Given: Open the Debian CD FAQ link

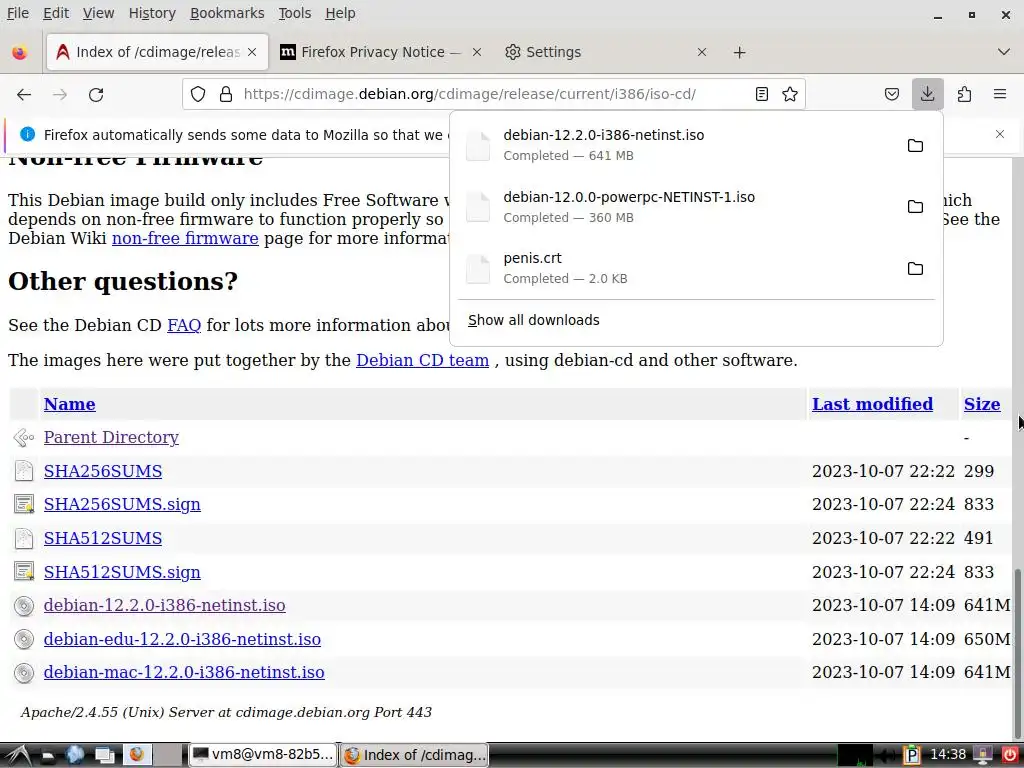Looking at the screenshot, I should pyautogui.click(x=184, y=325).
